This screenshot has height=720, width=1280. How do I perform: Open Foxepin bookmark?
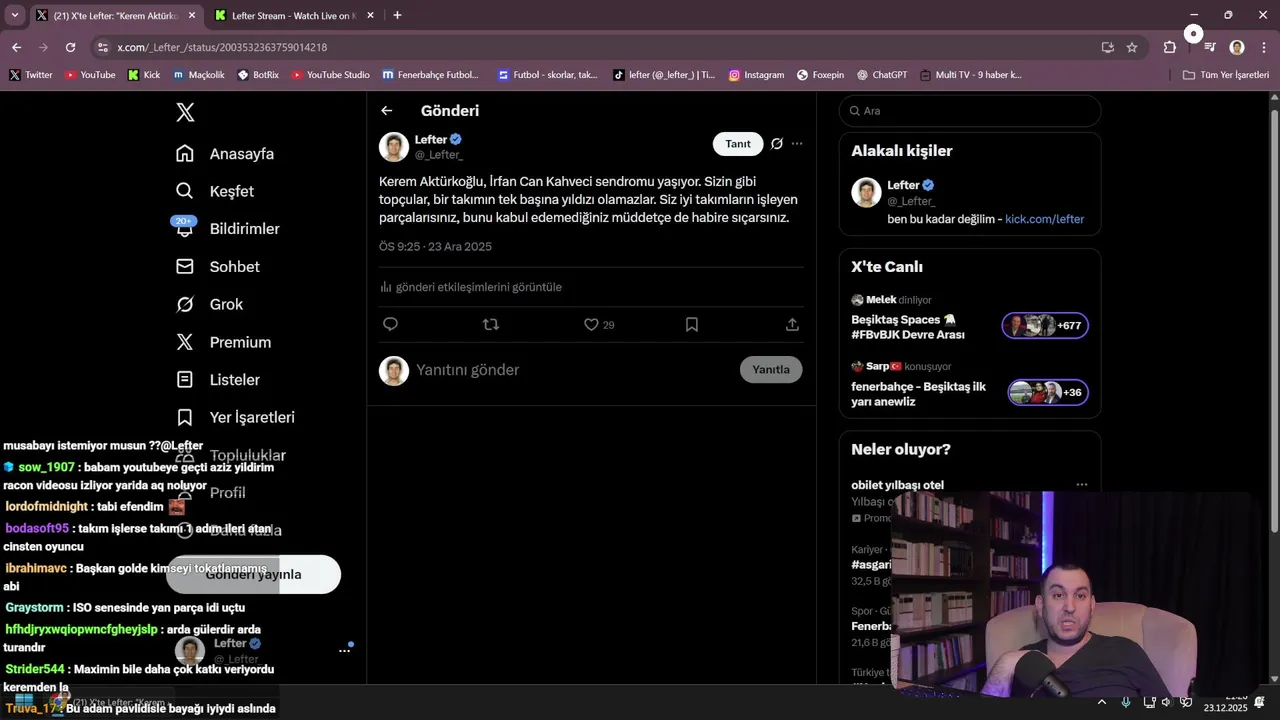pyautogui.click(x=820, y=75)
